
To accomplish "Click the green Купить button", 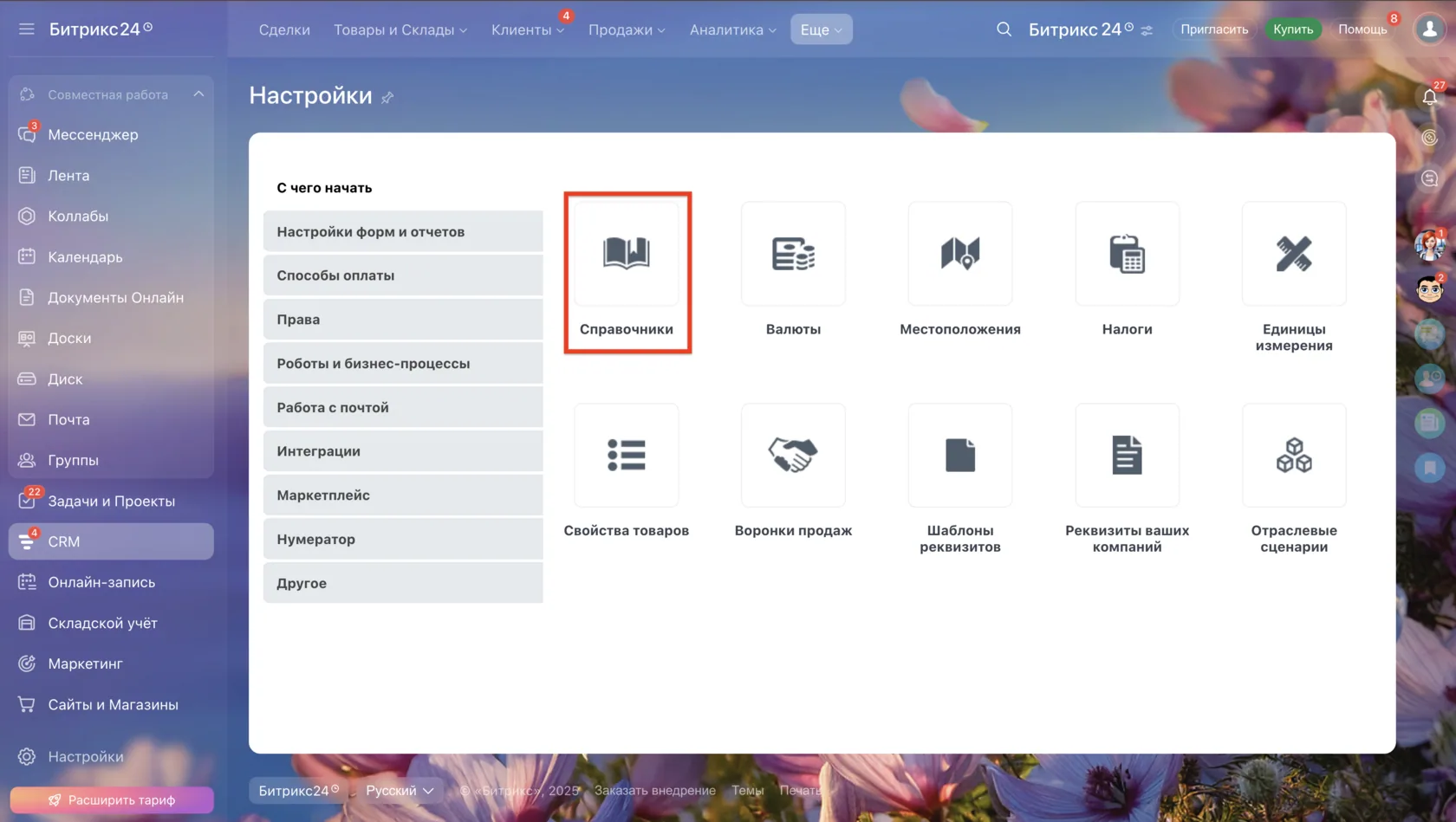I will [x=1293, y=29].
